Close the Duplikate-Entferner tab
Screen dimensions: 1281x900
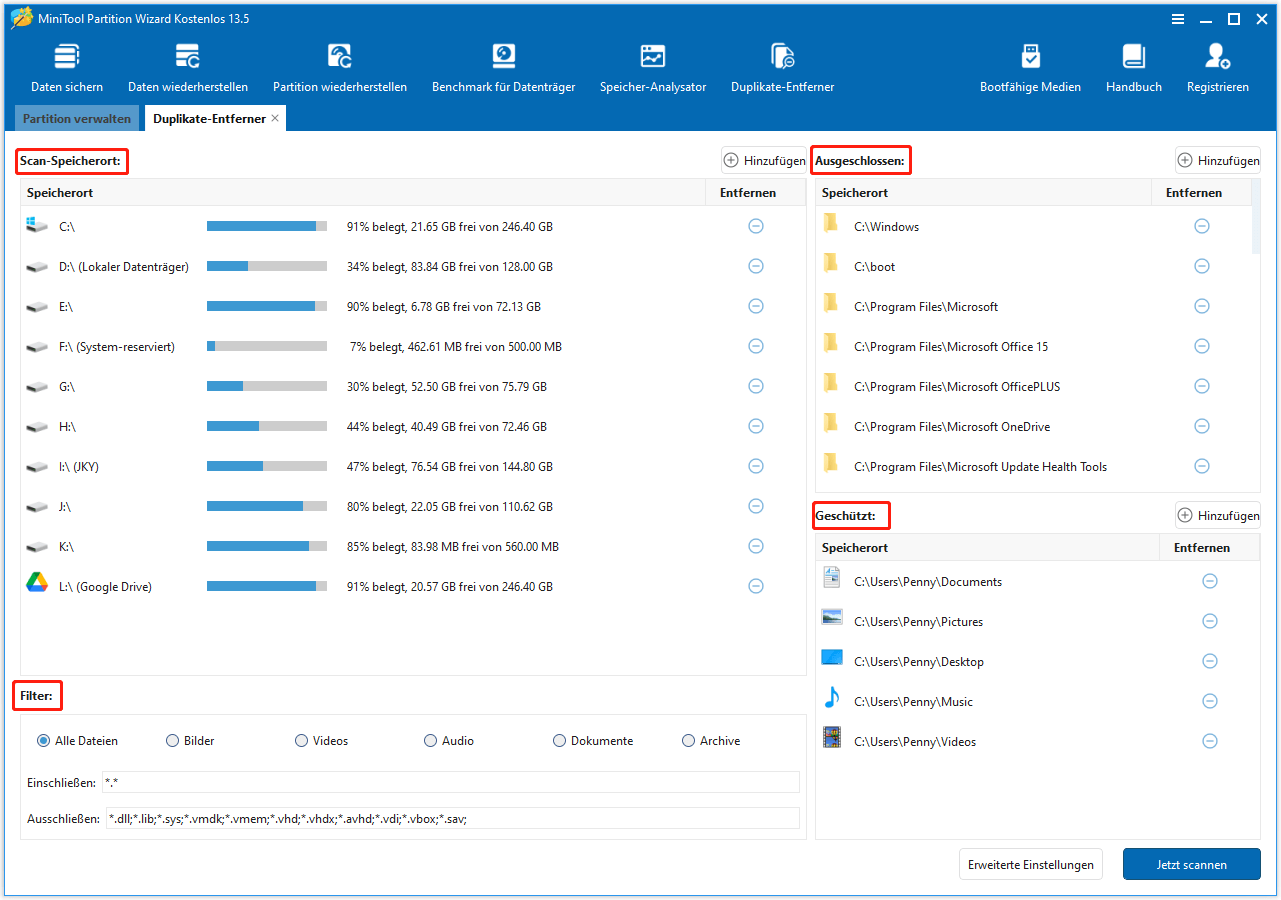point(275,117)
